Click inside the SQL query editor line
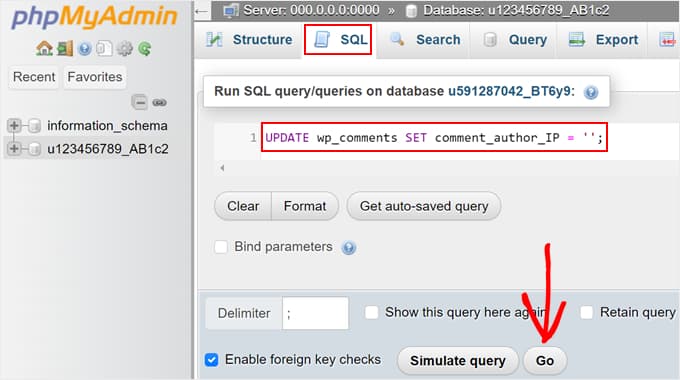 (x=434, y=138)
